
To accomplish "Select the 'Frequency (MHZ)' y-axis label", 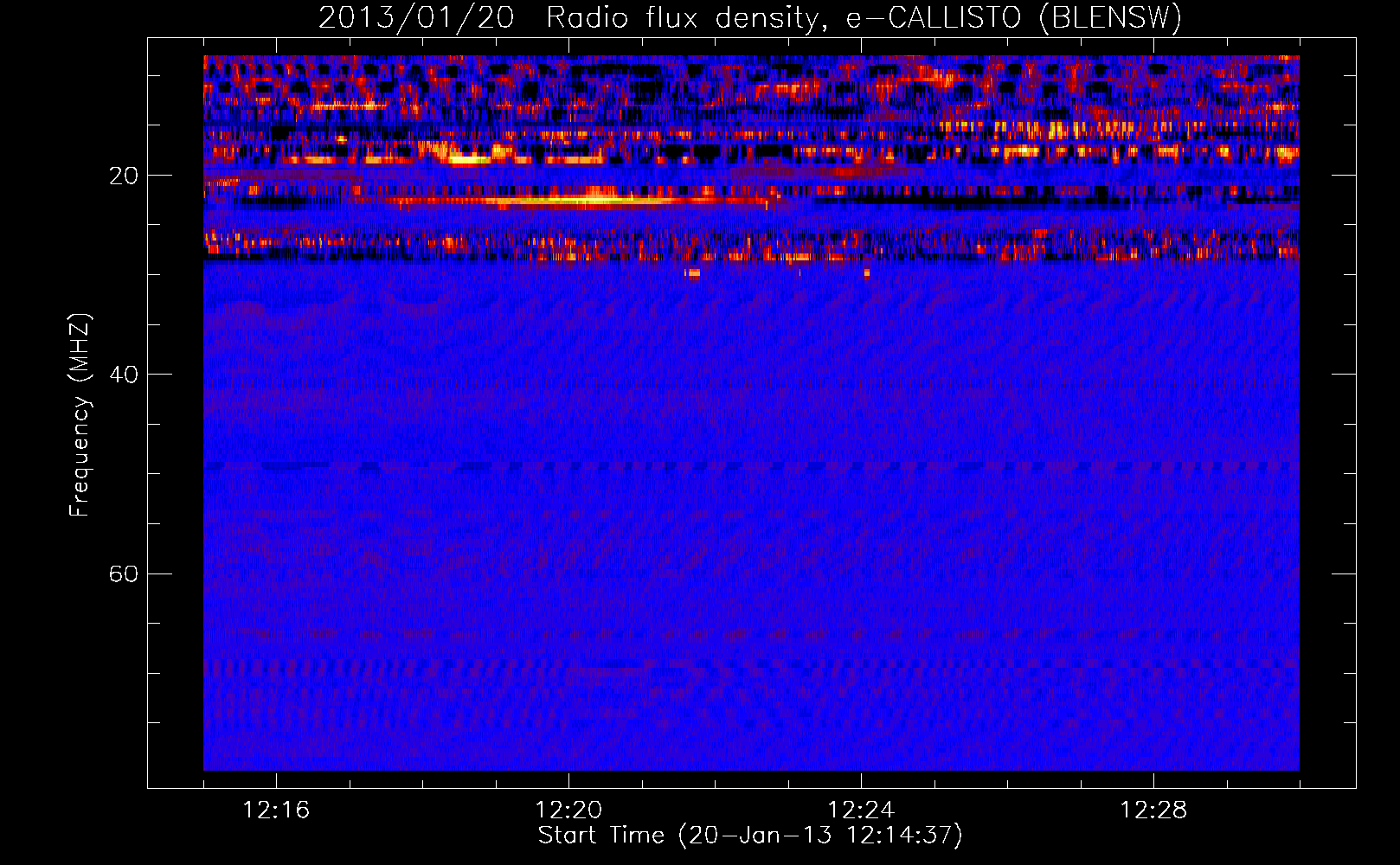I will click(79, 415).
